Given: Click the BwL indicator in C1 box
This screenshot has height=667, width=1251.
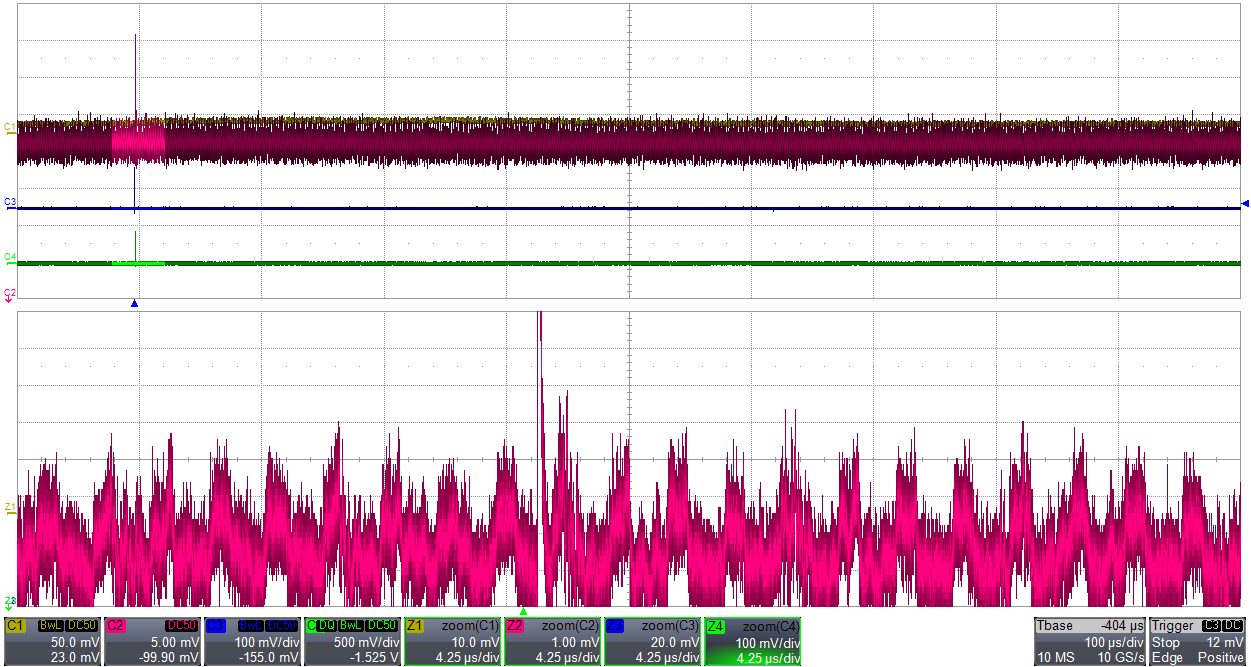Looking at the screenshot, I should [x=51, y=626].
